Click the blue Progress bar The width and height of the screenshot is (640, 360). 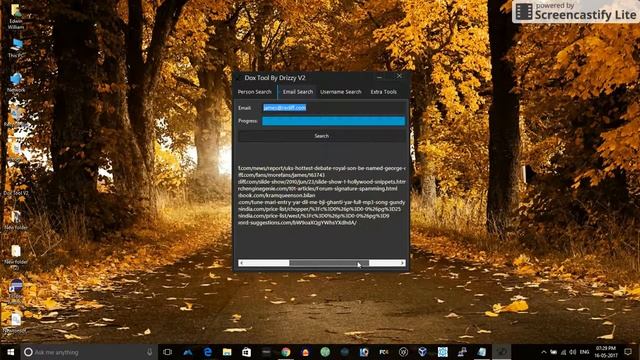(x=333, y=121)
